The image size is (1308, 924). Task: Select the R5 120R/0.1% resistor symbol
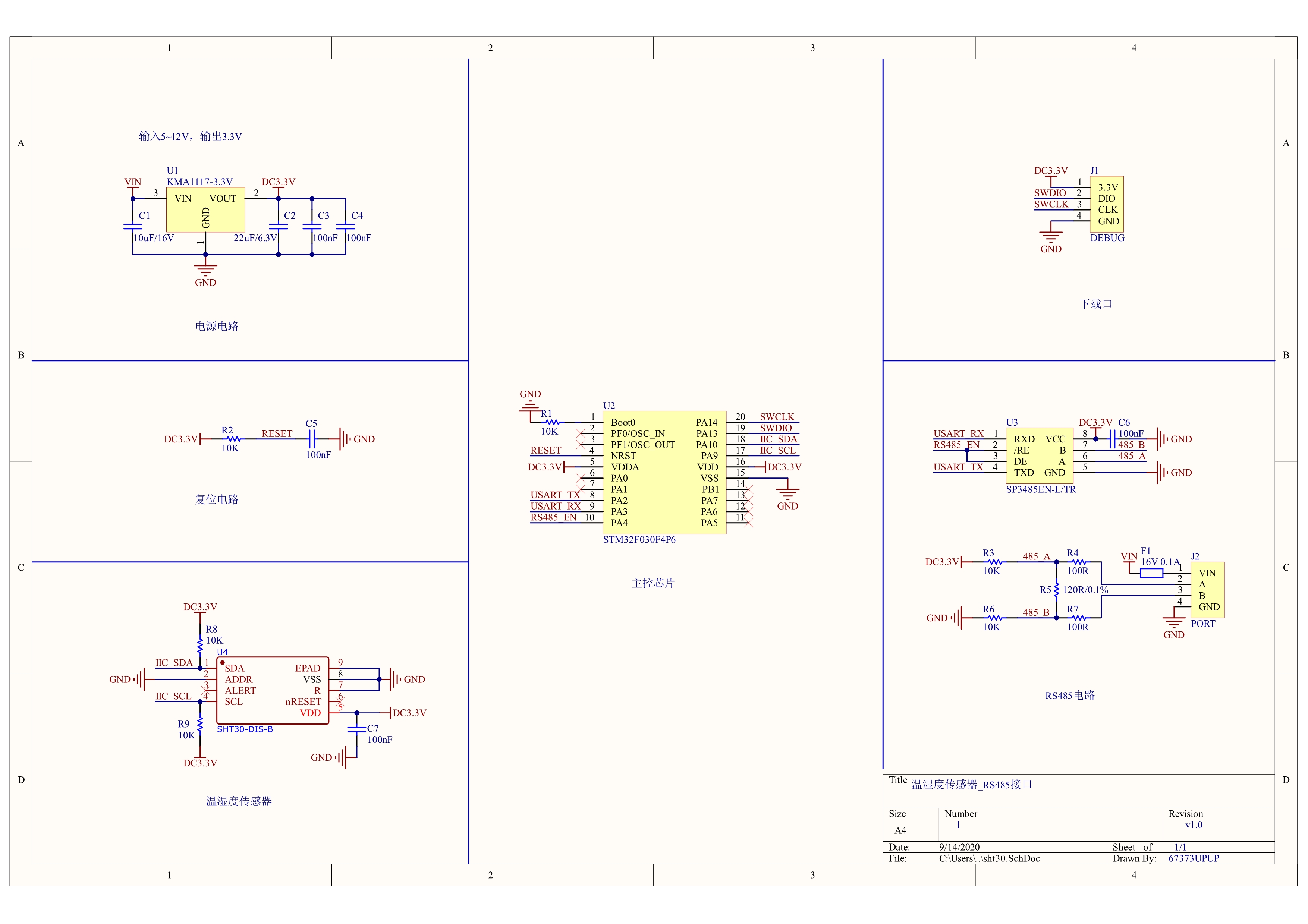(x=1056, y=590)
